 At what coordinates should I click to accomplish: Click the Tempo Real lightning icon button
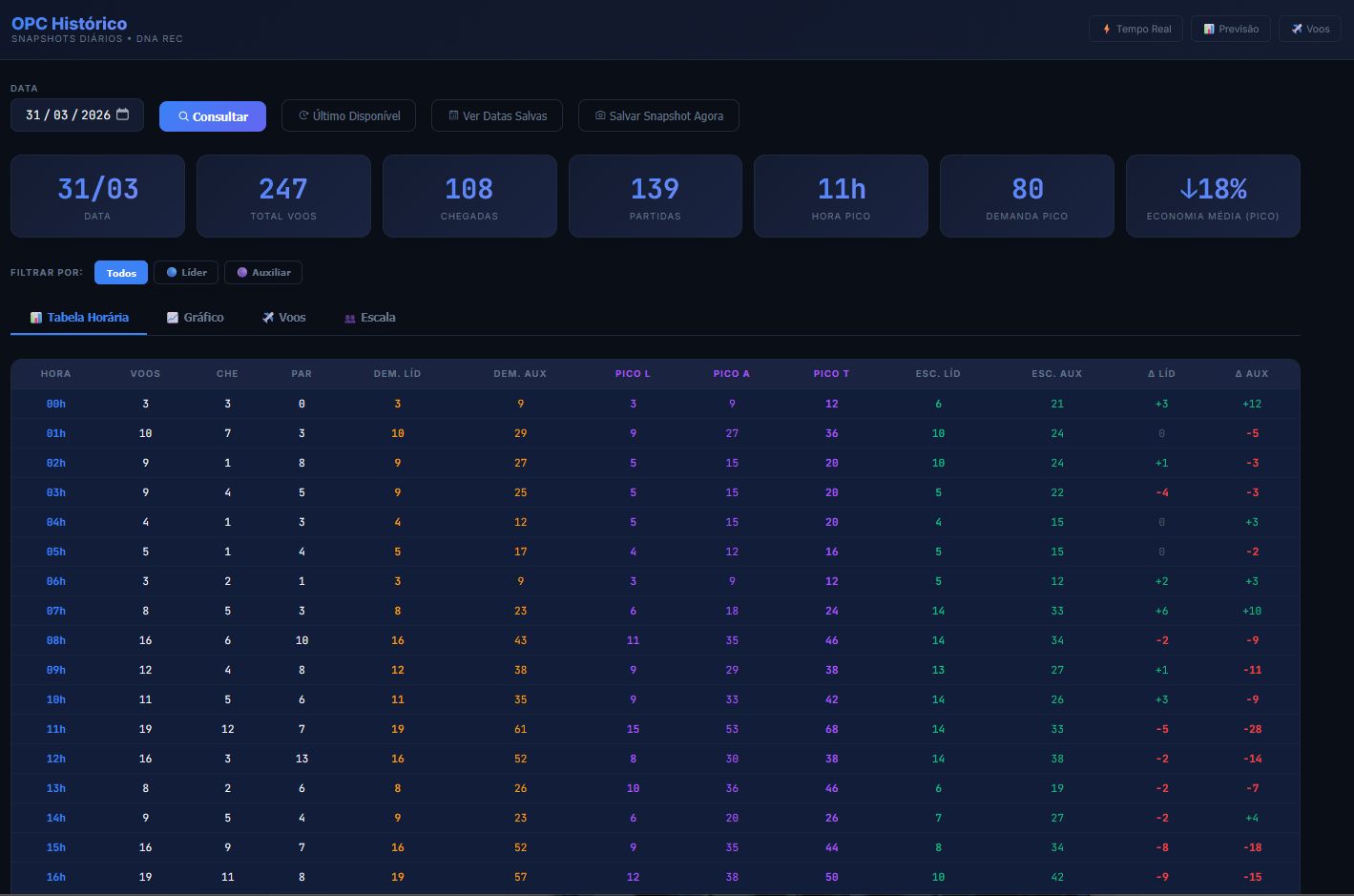click(x=1106, y=29)
